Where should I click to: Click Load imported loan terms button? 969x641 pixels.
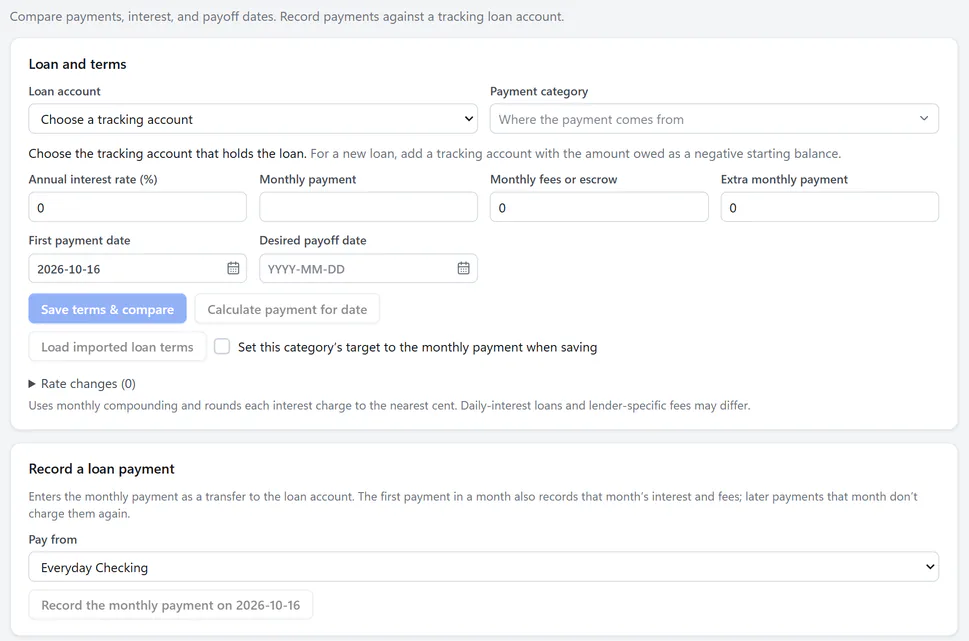tap(117, 347)
